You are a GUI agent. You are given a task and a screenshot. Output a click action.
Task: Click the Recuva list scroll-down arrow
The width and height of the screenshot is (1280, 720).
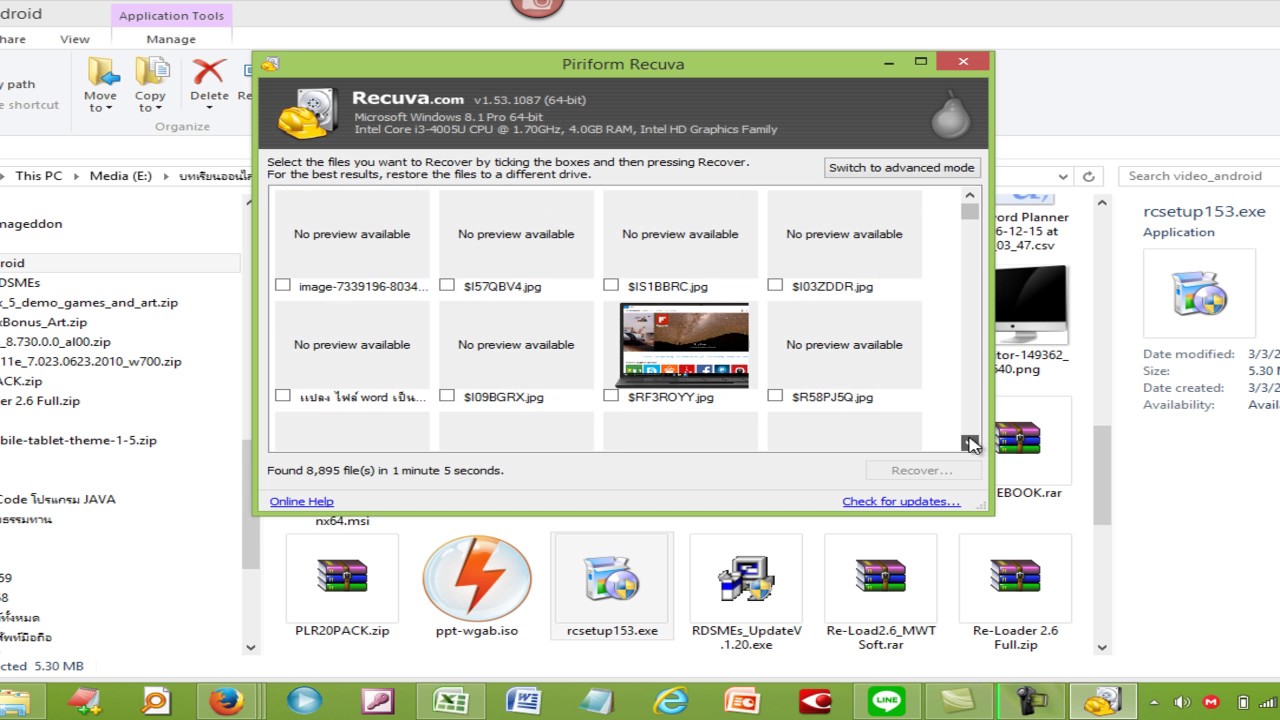970,442
